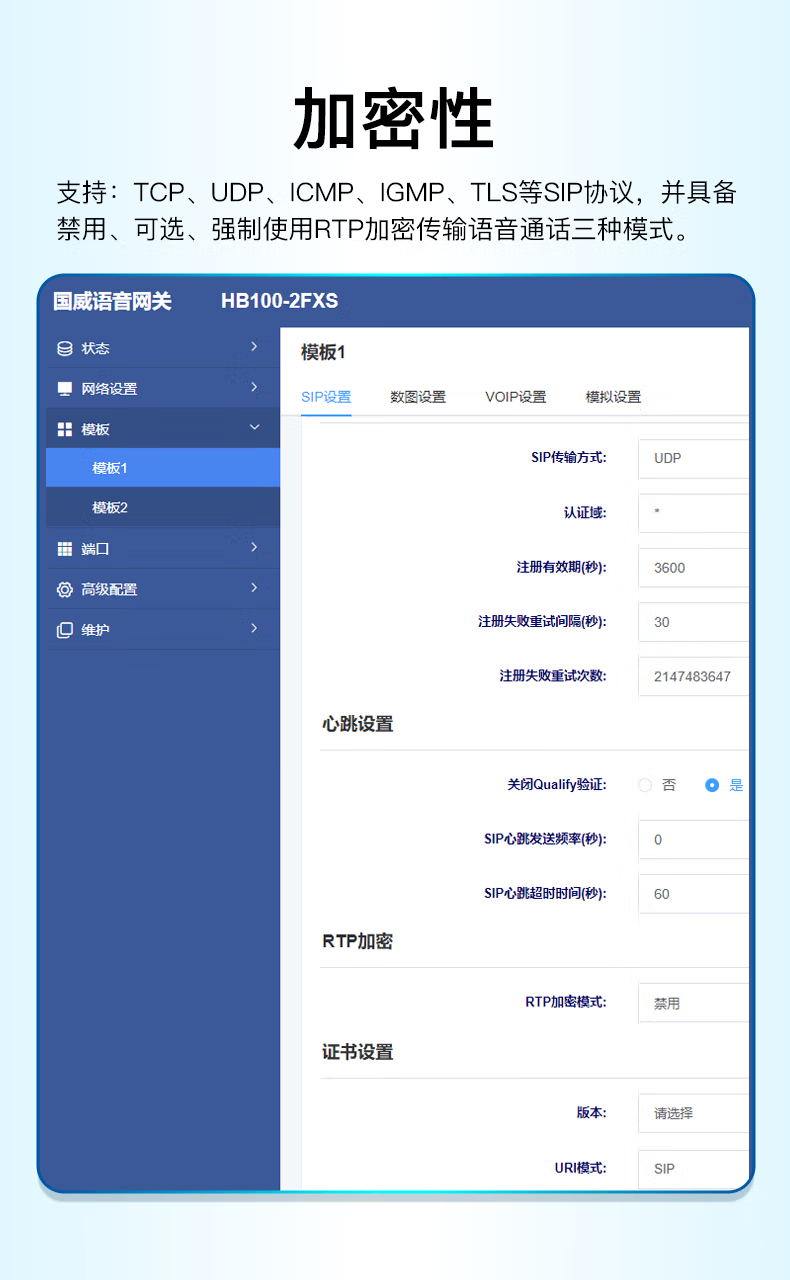Expand the 网络设置 menu chevron
The width and height of the screenshot is (790, 1280).
254,387
